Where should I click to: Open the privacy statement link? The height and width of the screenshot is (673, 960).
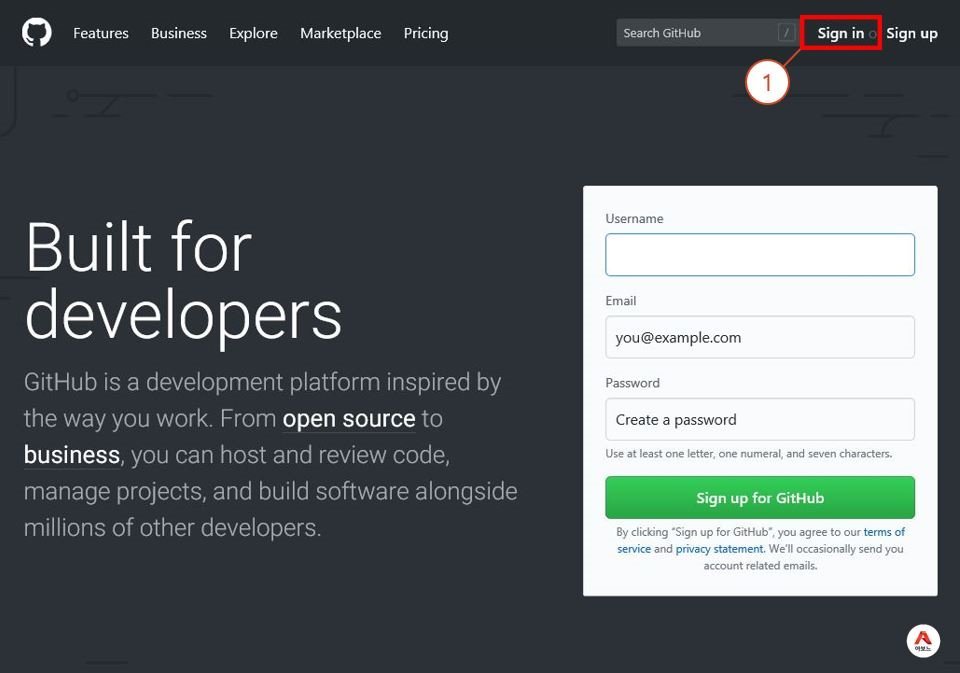(x=719, y=549)
